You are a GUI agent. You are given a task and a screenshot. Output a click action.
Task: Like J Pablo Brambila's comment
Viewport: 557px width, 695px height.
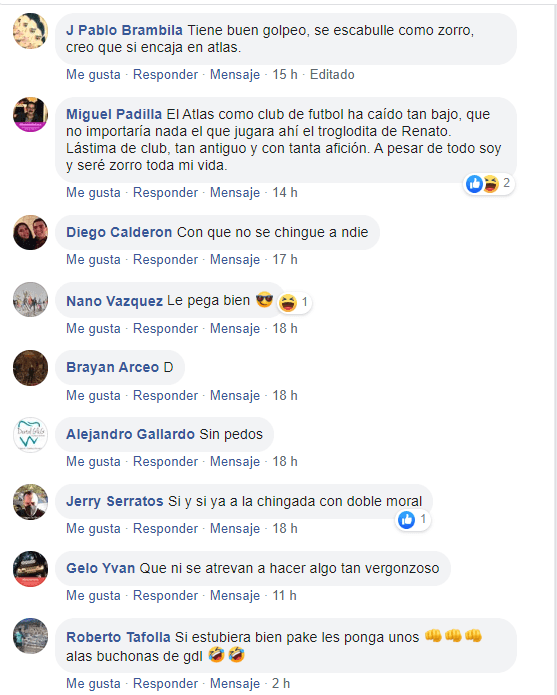[93, 74]
